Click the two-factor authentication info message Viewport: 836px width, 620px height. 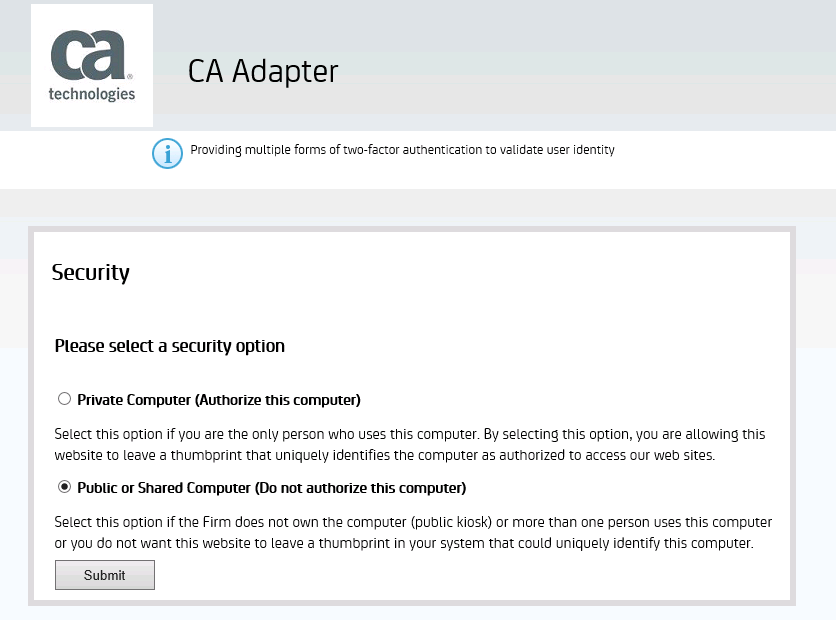(x=403, y=150)
